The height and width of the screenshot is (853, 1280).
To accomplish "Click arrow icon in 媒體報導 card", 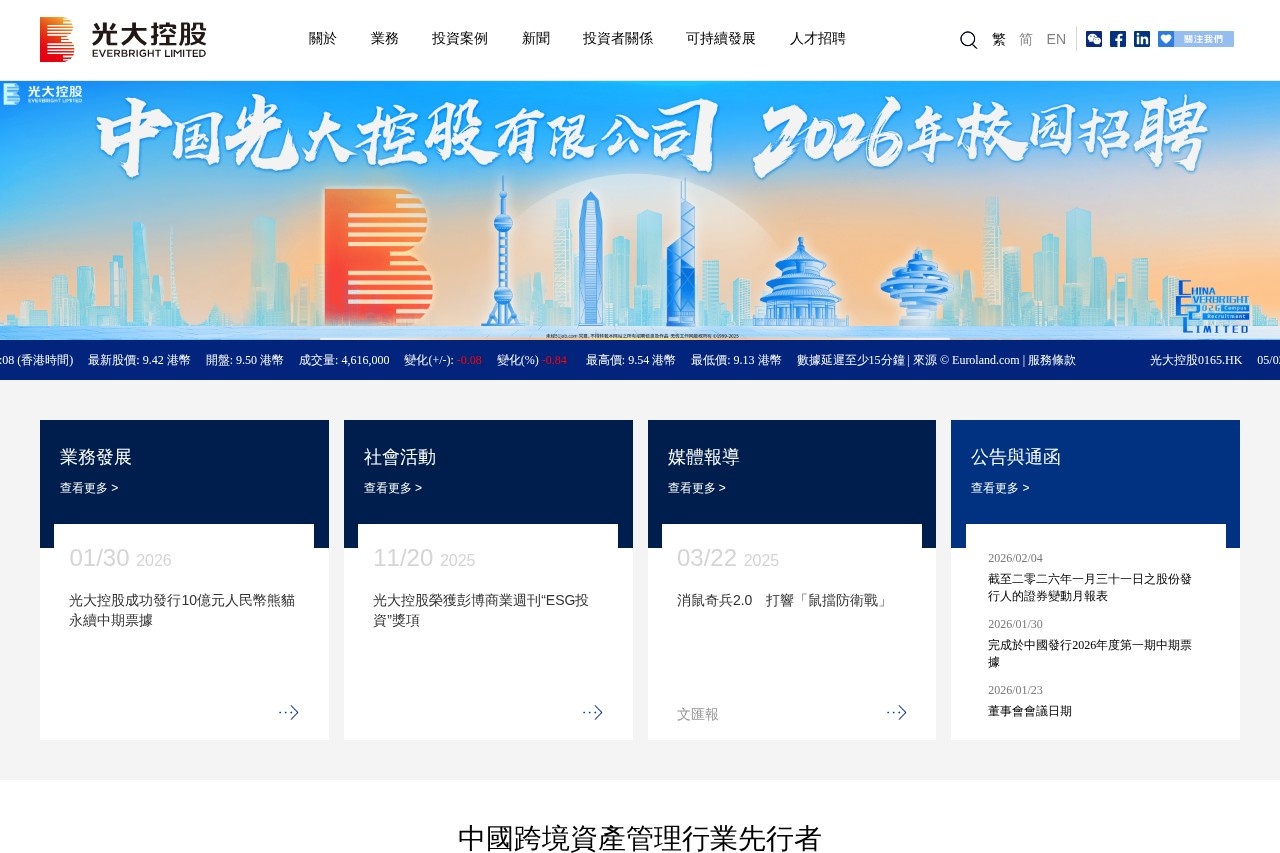I will [x=896, y=712].
